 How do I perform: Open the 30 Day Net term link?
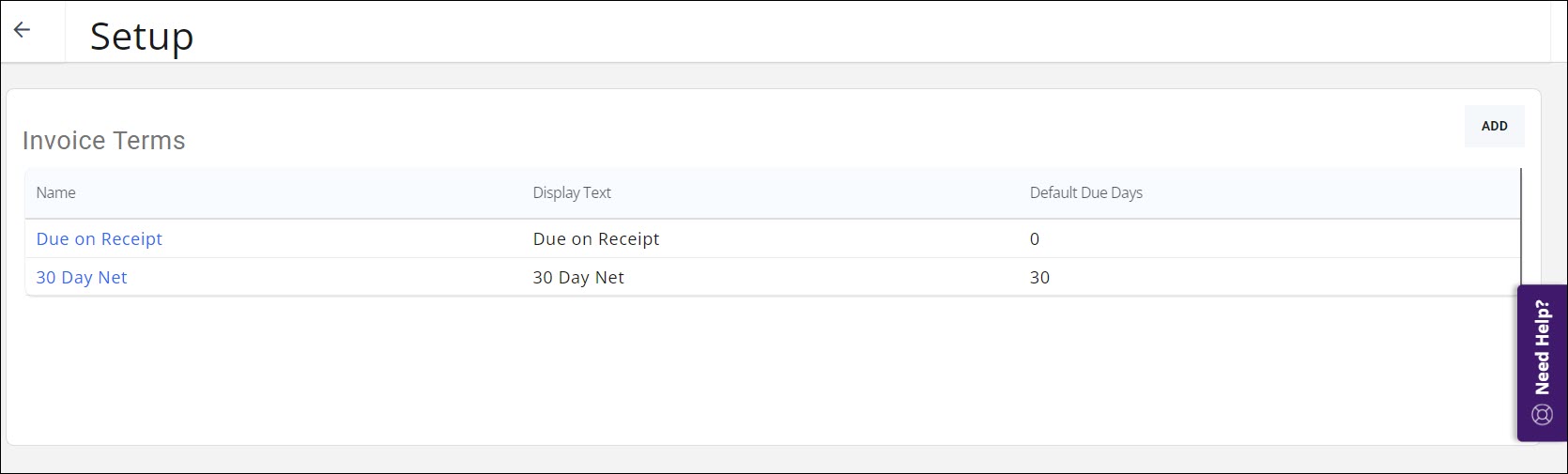click(82, 278)
